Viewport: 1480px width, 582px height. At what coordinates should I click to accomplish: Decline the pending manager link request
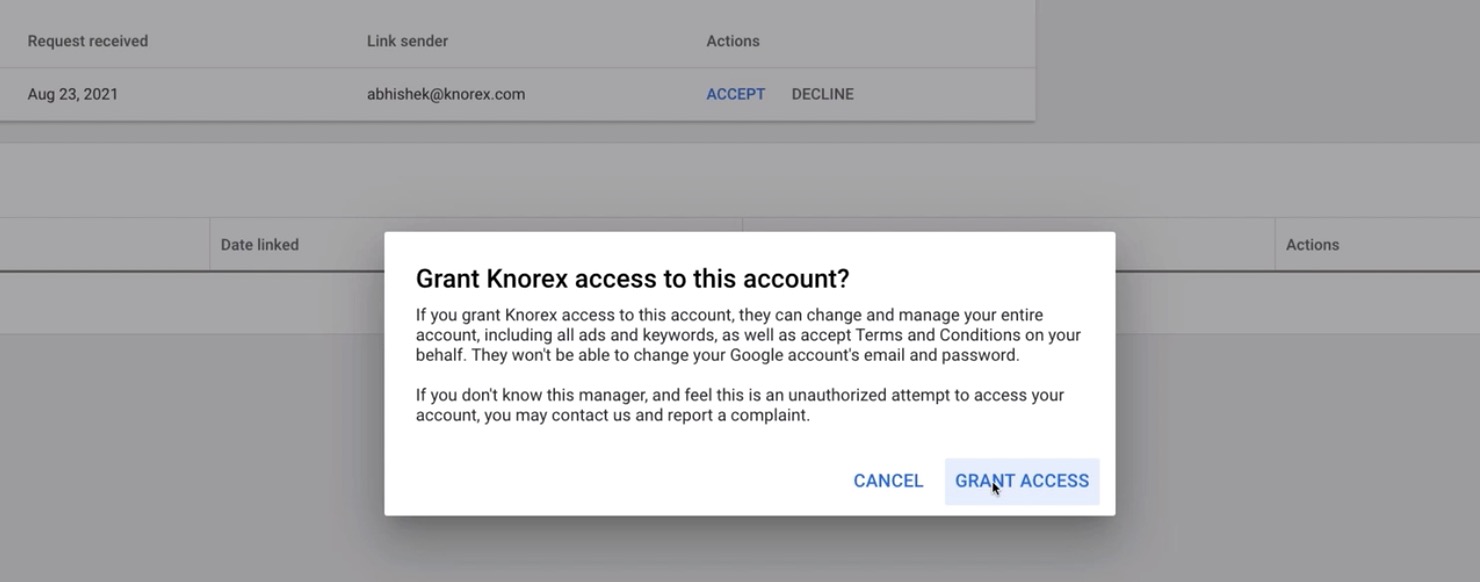tap(822, 94)
